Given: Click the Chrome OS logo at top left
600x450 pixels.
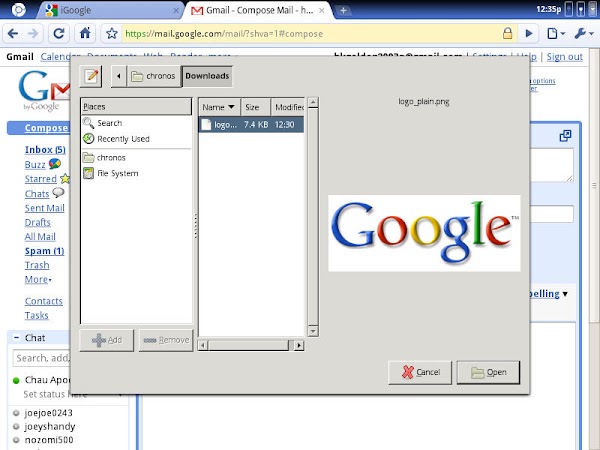Looking at the screenshot, I should tap(18, 10).
